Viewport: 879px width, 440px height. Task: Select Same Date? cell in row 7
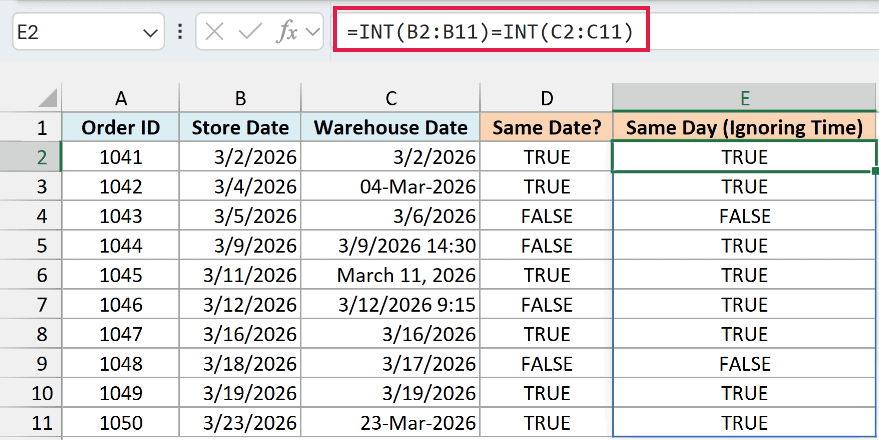coord(546,305)
